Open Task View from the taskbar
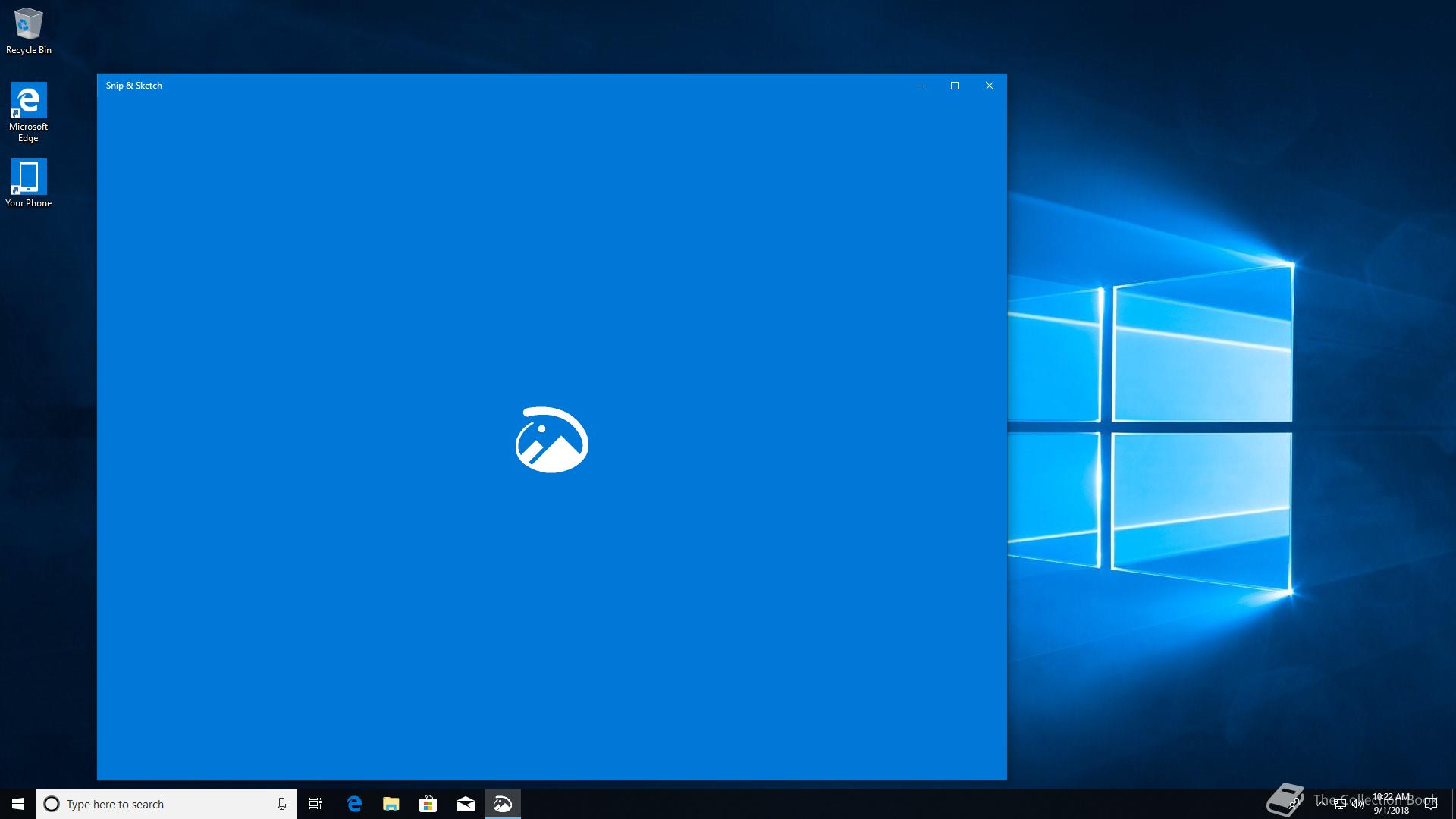 tap(315, 804)
